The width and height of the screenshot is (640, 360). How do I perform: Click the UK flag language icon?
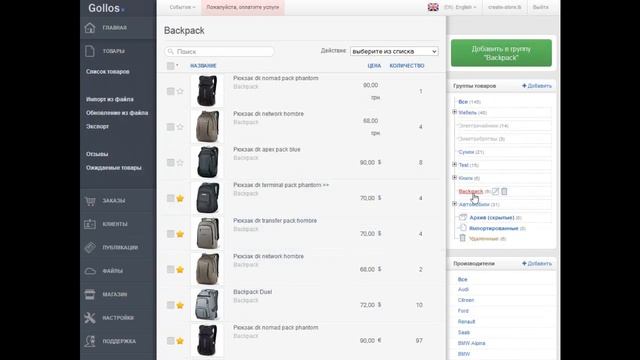[x=433, y=7]
